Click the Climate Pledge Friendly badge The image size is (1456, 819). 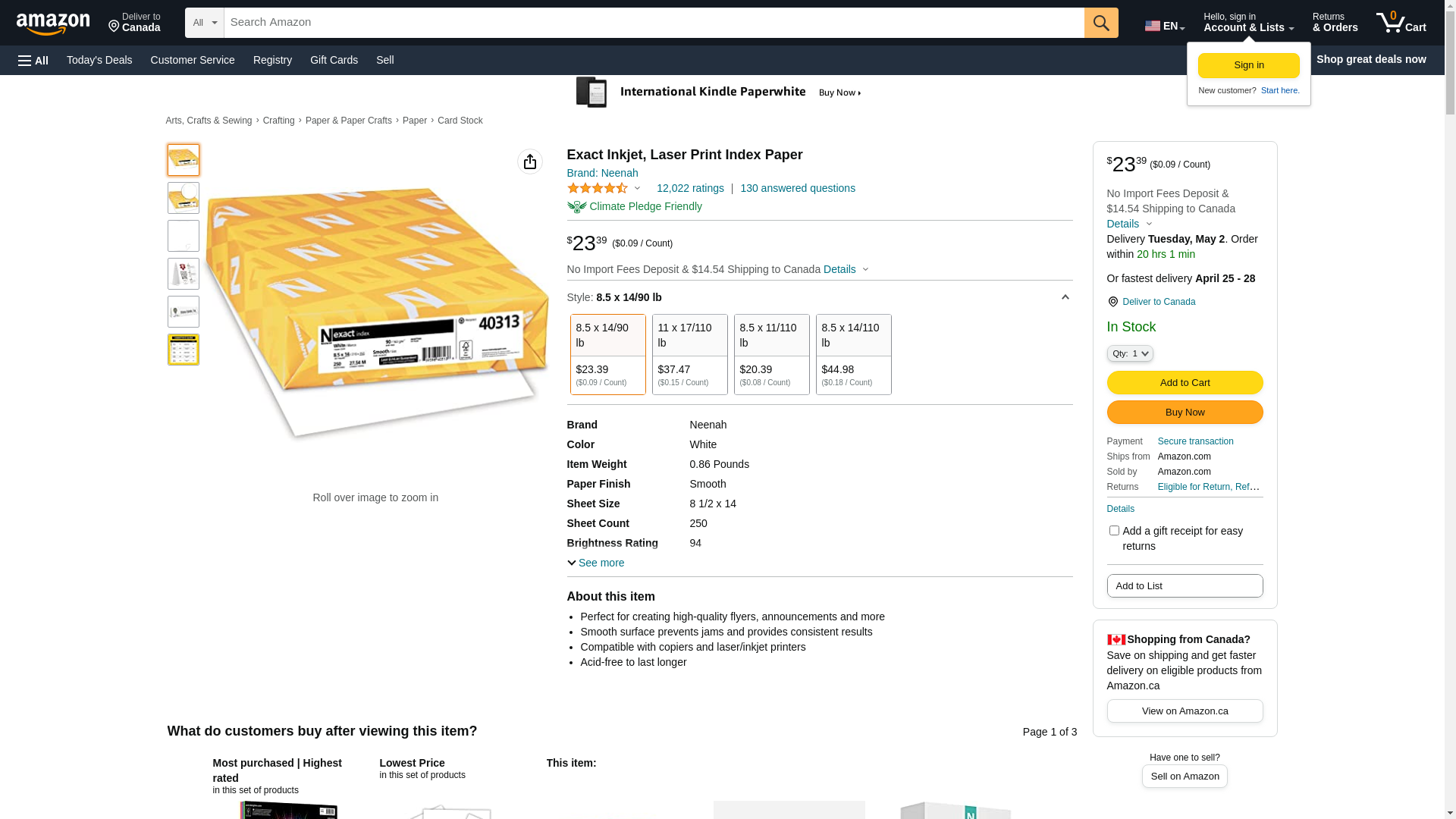click(x=634, y=206)
